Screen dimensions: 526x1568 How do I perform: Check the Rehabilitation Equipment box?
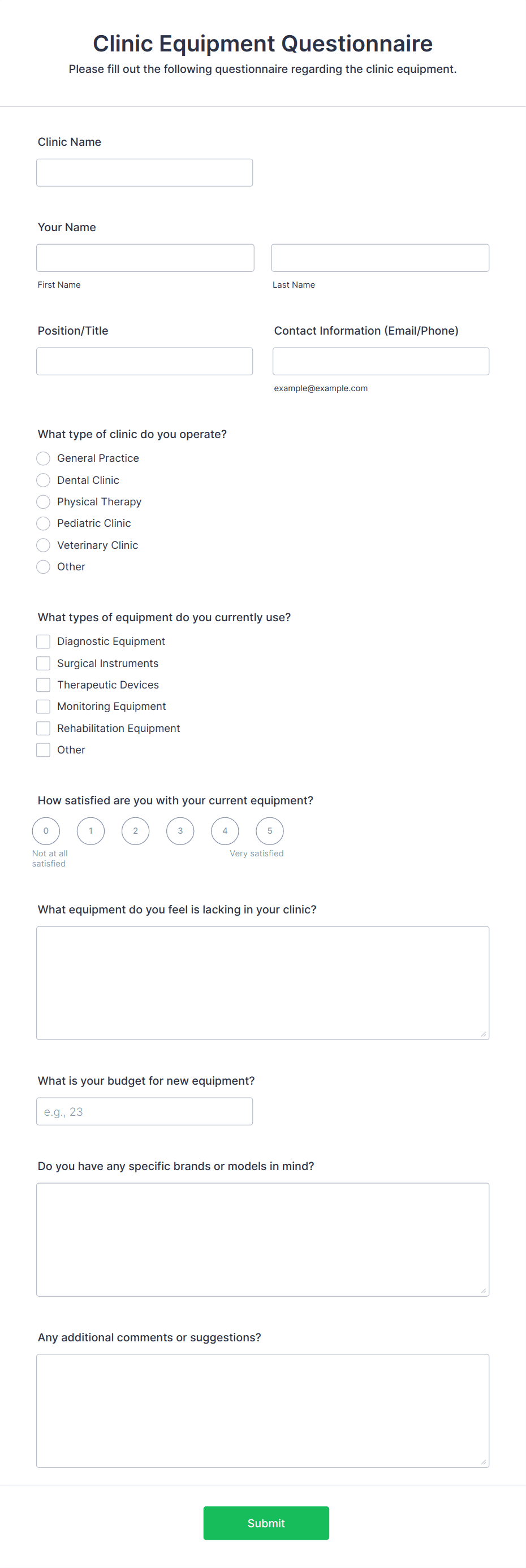click(43, 728)
